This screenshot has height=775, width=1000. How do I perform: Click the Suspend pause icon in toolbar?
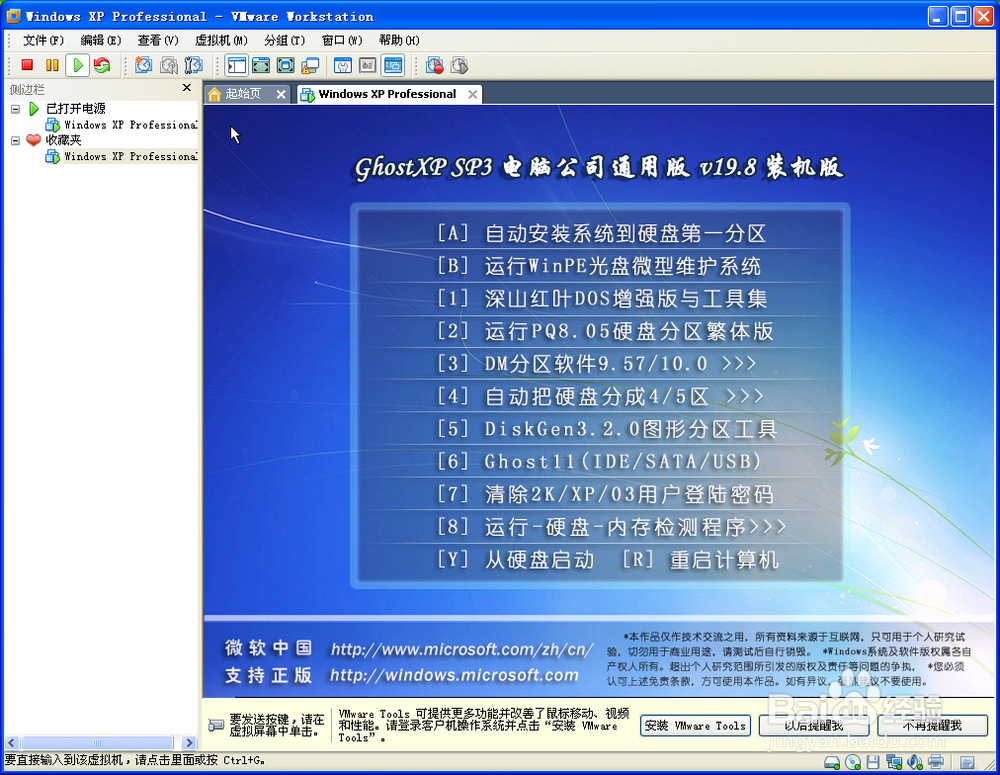click(x=52, y=65)
